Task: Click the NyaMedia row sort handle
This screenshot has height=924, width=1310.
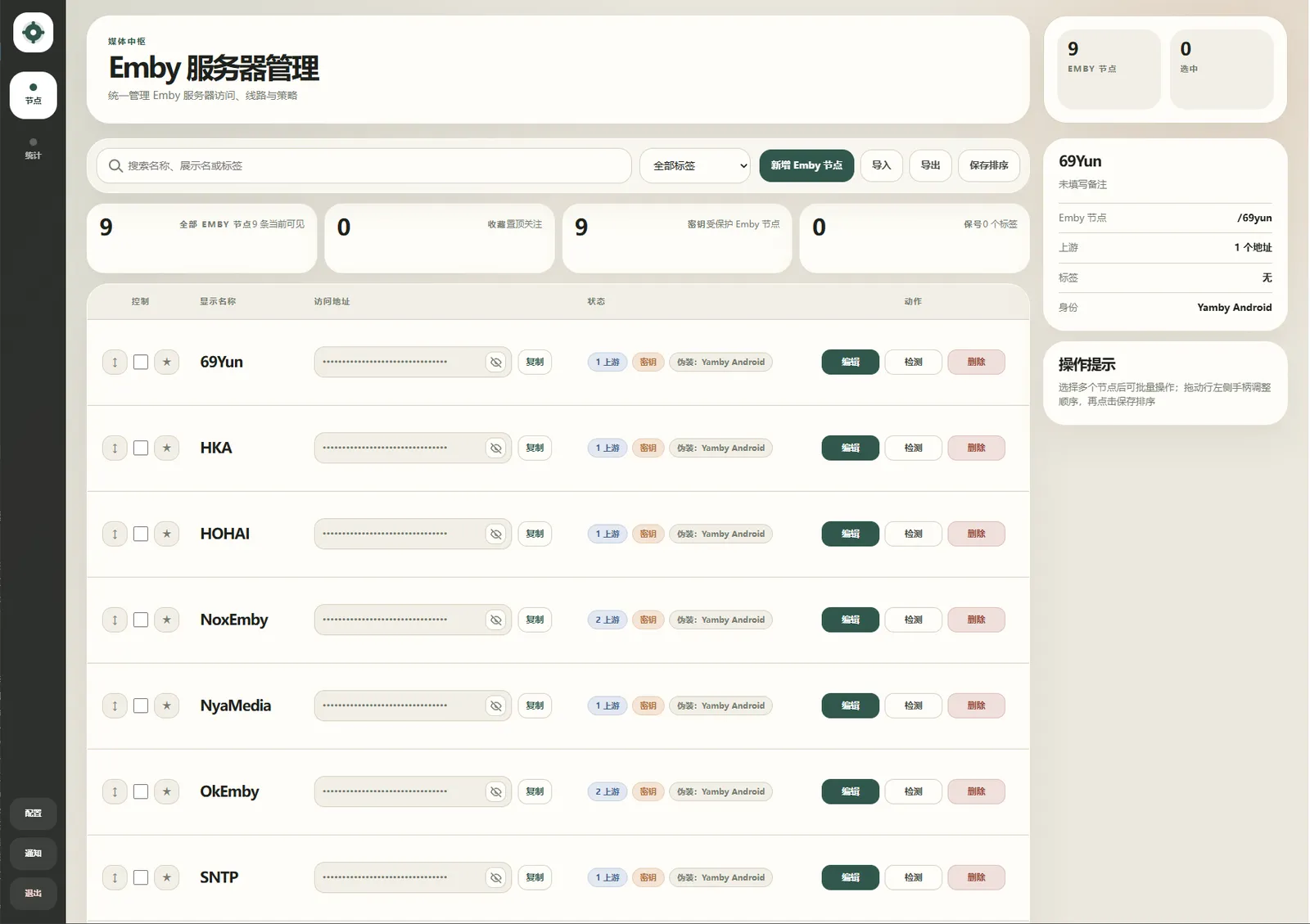Action: point(115,705)
